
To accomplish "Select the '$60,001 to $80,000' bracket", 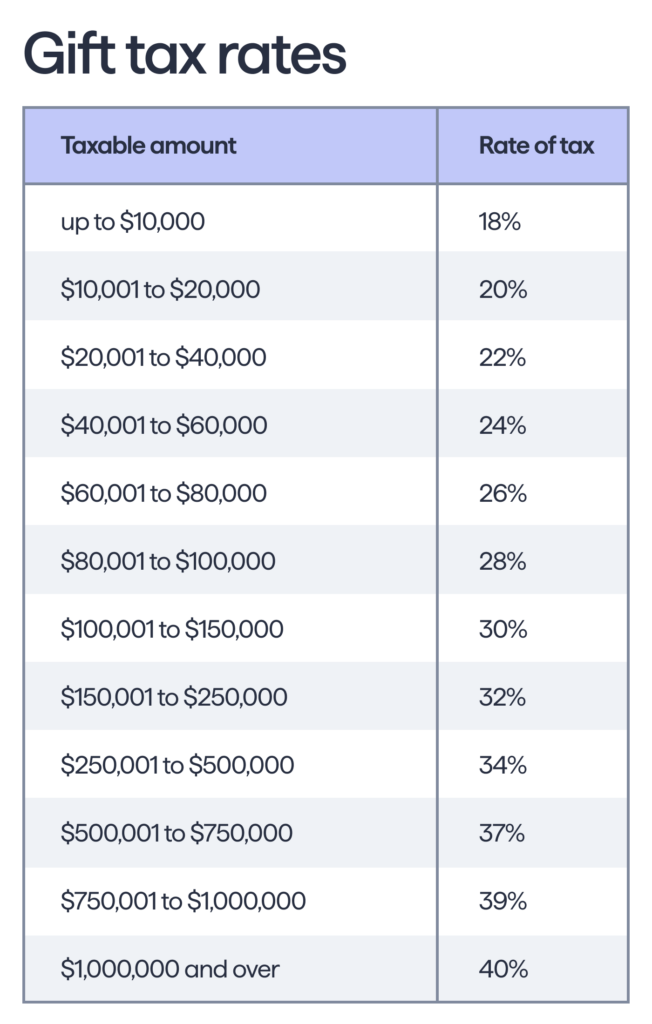I will pyautogui.click(x=163, y=493).
